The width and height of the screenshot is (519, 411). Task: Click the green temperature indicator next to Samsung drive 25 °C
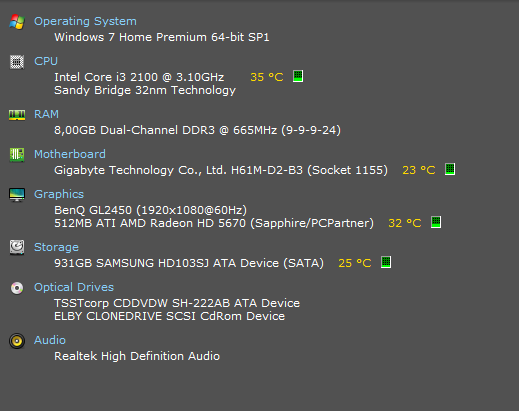point(386,262)
